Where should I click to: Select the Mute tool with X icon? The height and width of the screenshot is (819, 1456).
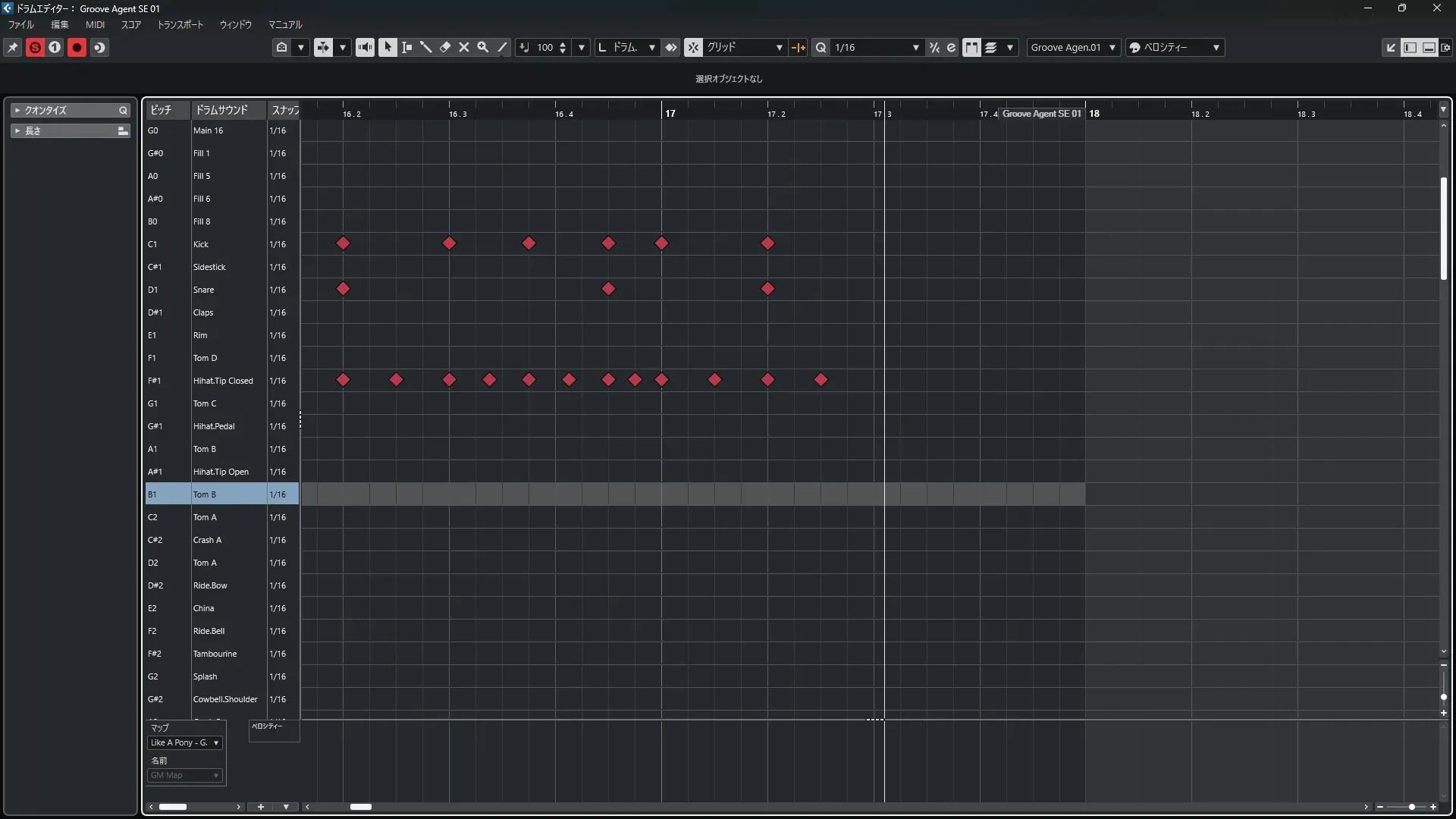(464, 47)
